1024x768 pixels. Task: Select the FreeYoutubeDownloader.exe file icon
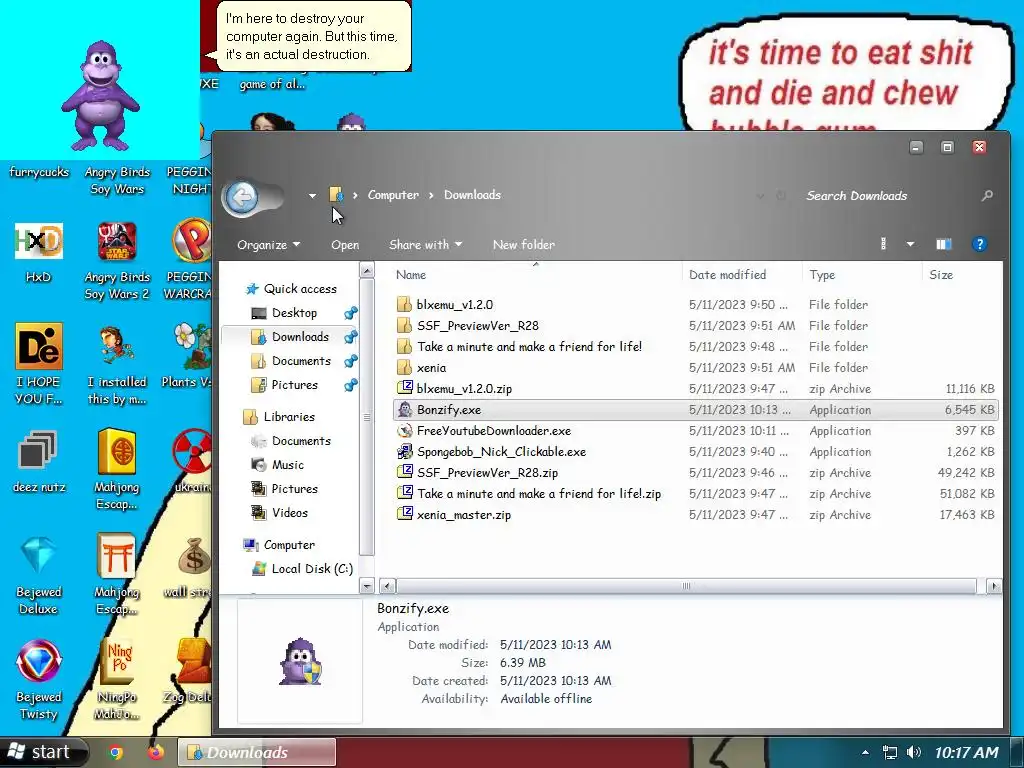(405, 430)
